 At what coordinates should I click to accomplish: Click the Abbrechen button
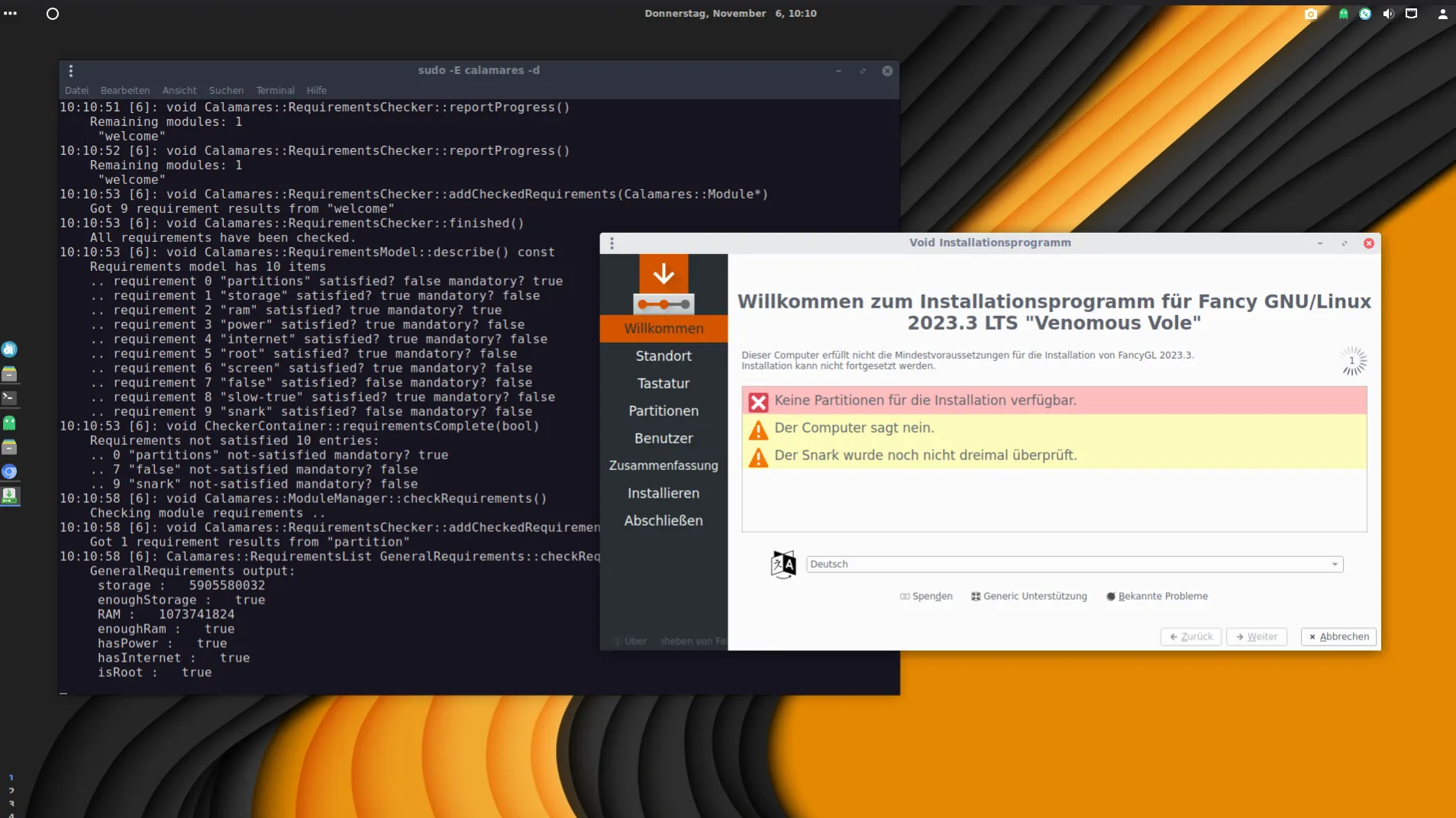pos(1338,636)
